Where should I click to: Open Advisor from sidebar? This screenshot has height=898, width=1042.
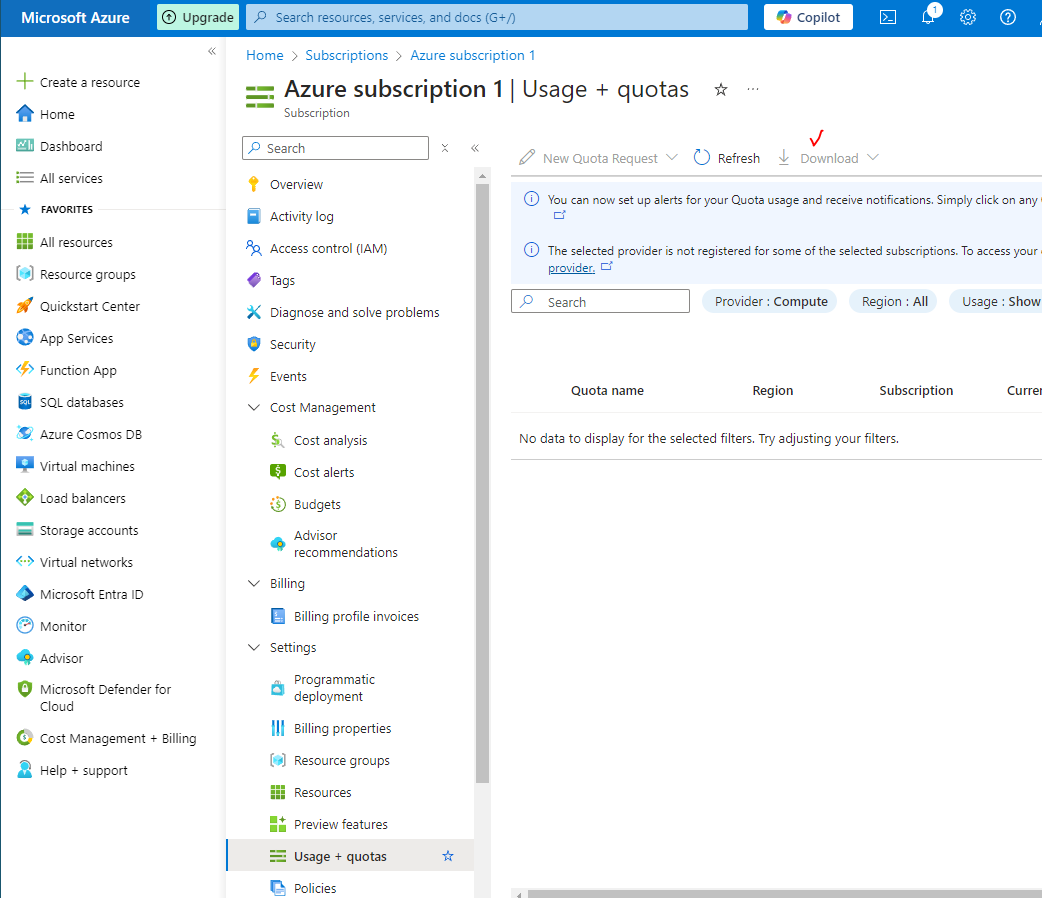pyautogui.click(x=61, y=658)
